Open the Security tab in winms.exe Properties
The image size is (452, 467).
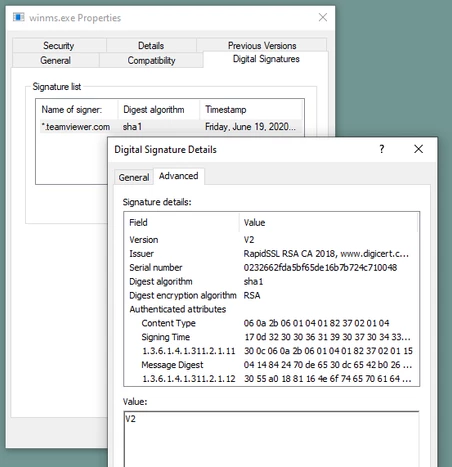click(59, 45)
